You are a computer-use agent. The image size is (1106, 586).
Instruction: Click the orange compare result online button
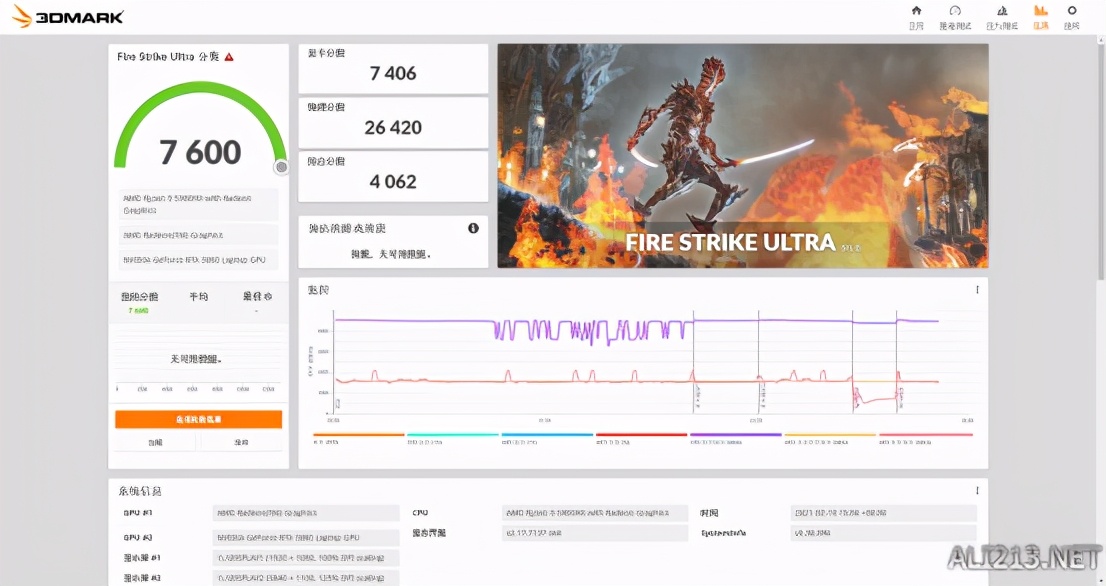coord(198,419)
